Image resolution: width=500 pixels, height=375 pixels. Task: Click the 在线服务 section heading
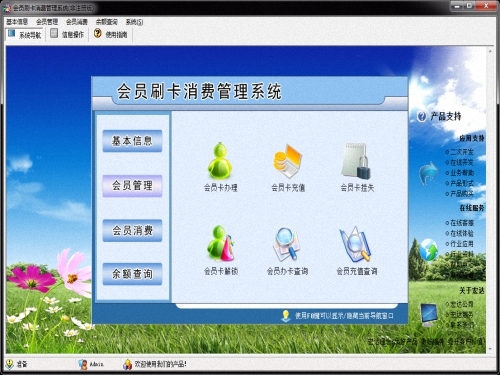(x=472, y=208)
